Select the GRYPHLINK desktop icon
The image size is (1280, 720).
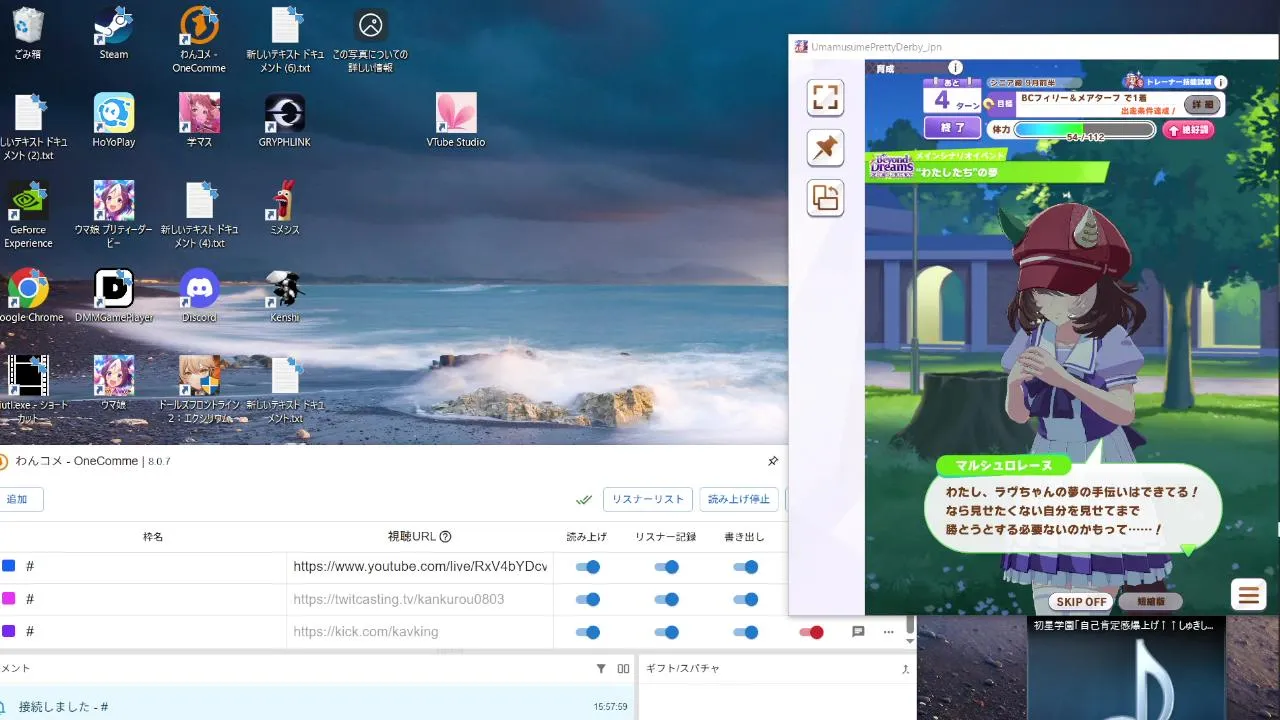(x=285, y=121)
